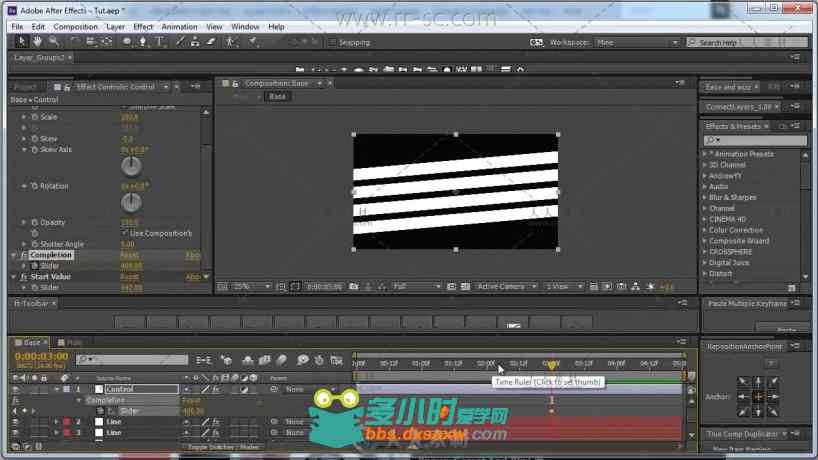Image resolution: width=818 pixels, height=460 pixels.
Task: Select the Puppet Pin tool
Action: coord(253,42)
